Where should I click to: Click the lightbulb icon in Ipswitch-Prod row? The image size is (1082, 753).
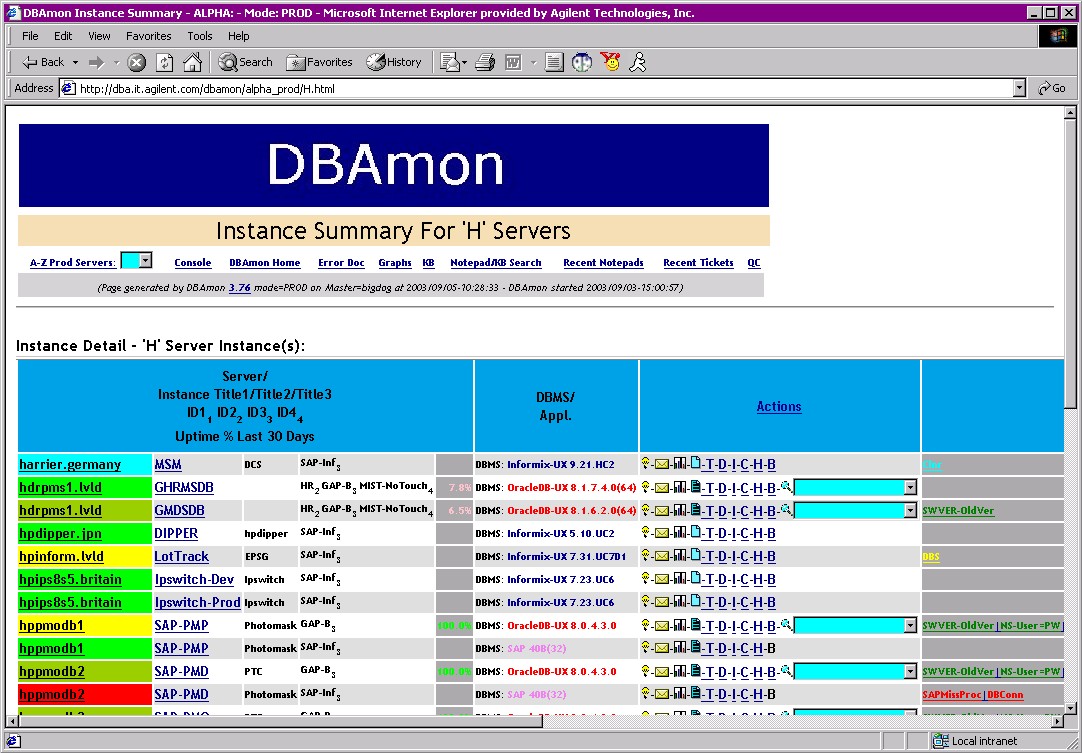[x=646, y=601]
